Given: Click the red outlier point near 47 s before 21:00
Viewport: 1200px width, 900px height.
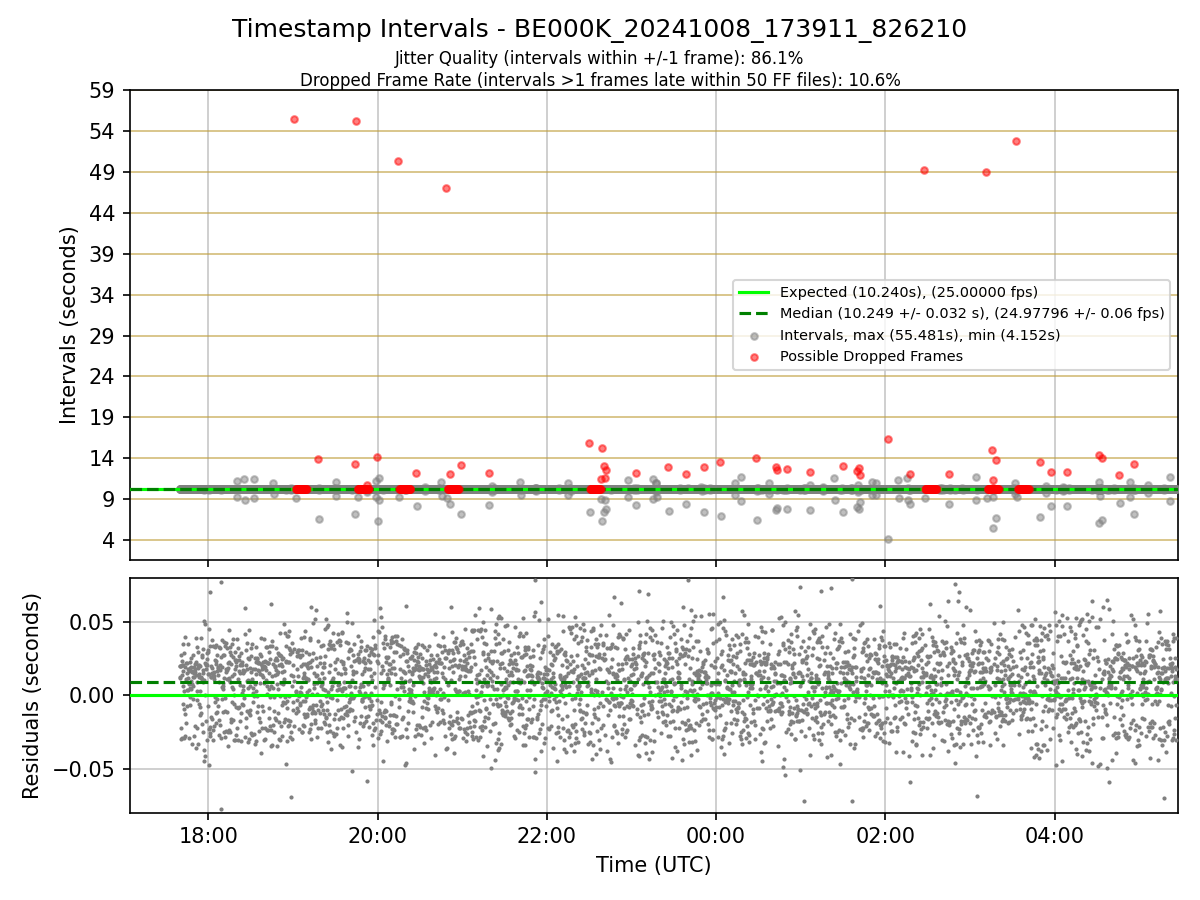Looking at the screenshot, I should pos(446,188).
